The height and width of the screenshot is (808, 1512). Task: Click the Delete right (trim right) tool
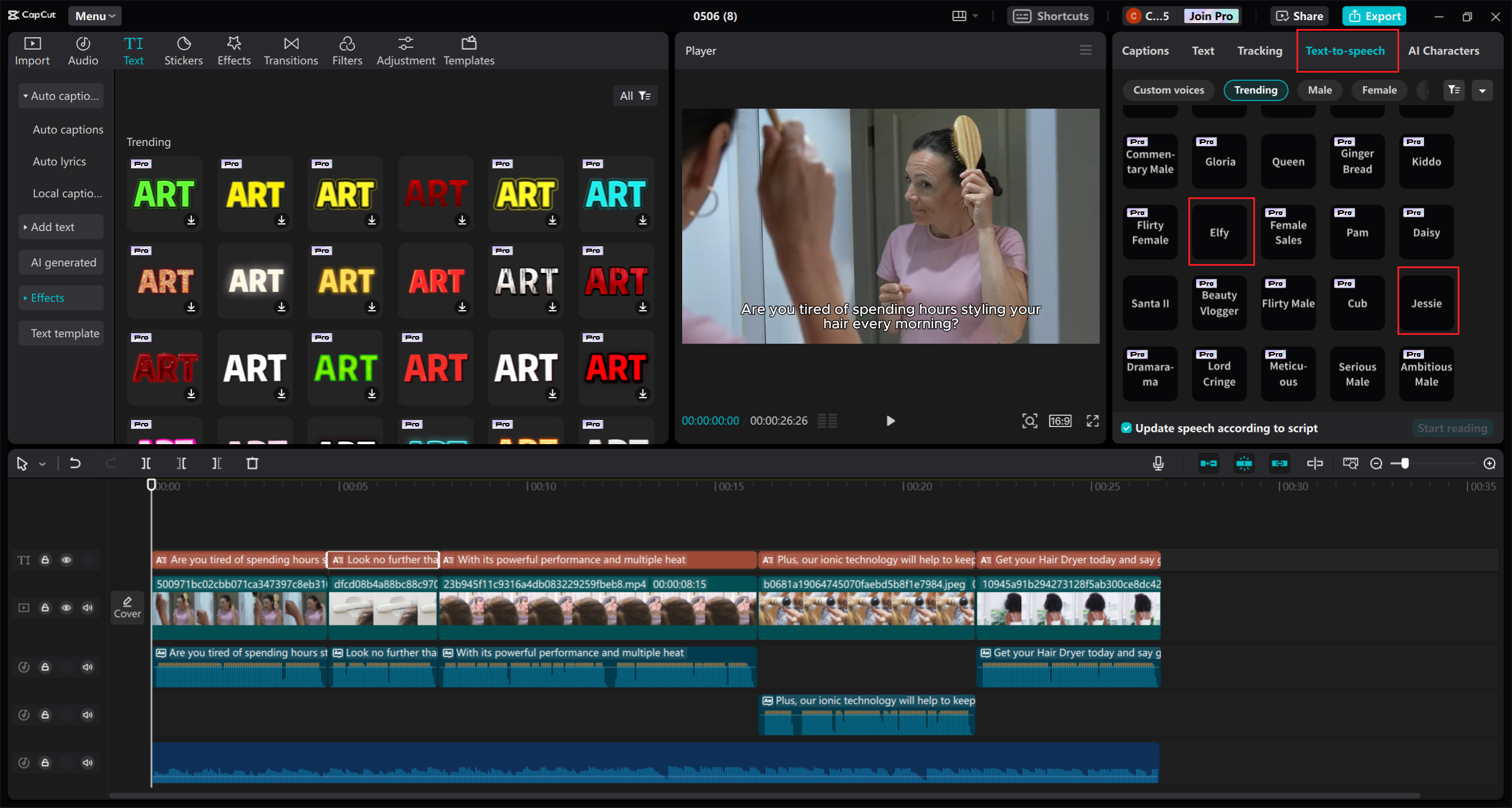tap(217, 464)
